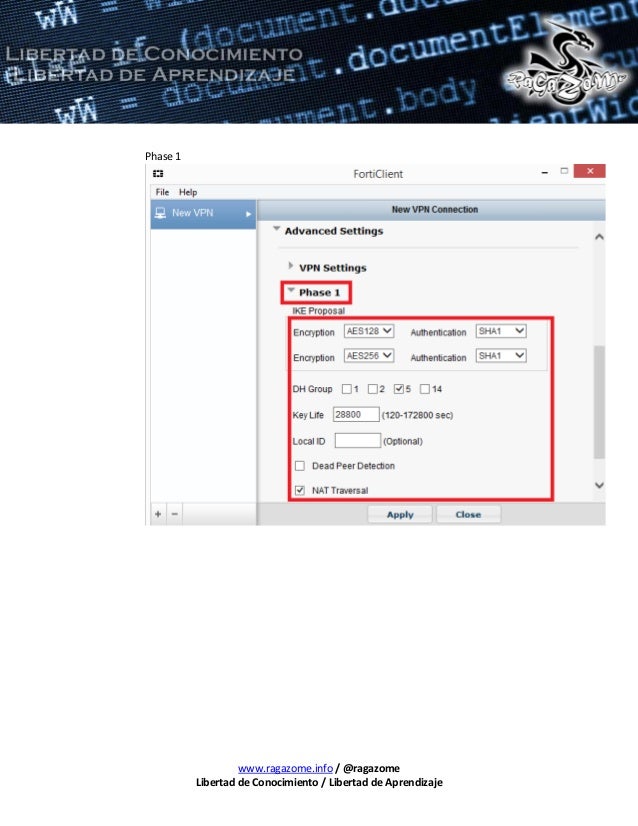The image size is (638, 826).
Task: Enable Dead Peer Detection checkbox
Action: 300,466
